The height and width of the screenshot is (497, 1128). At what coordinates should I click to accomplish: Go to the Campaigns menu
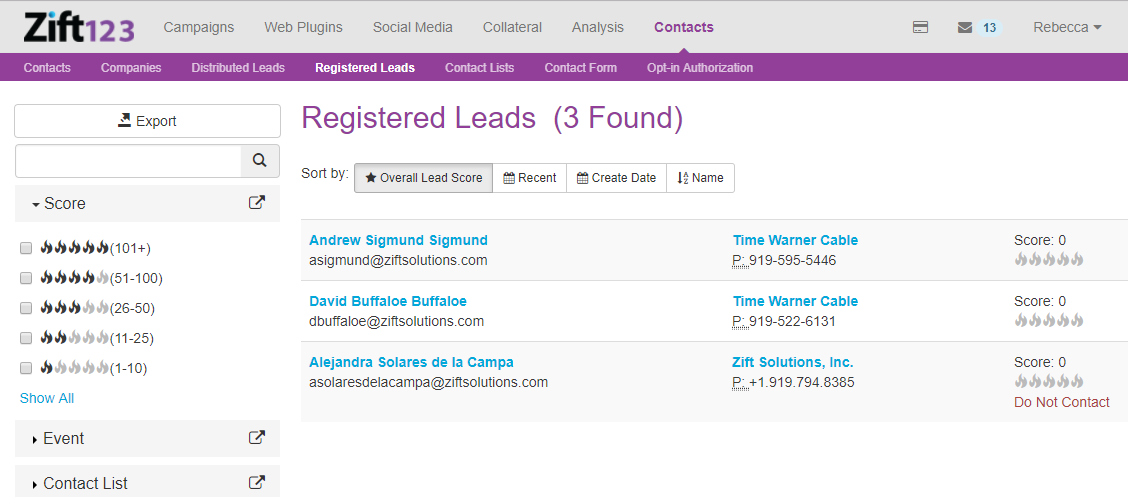pyautogui.click(x=199, y=27)
